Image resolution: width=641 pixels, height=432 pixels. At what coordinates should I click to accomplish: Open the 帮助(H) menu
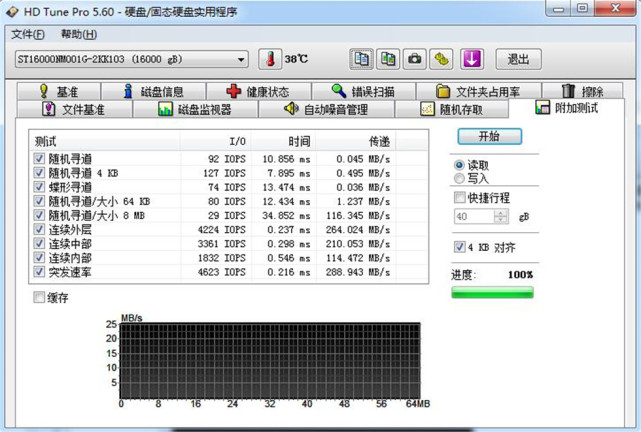[79, 34]
